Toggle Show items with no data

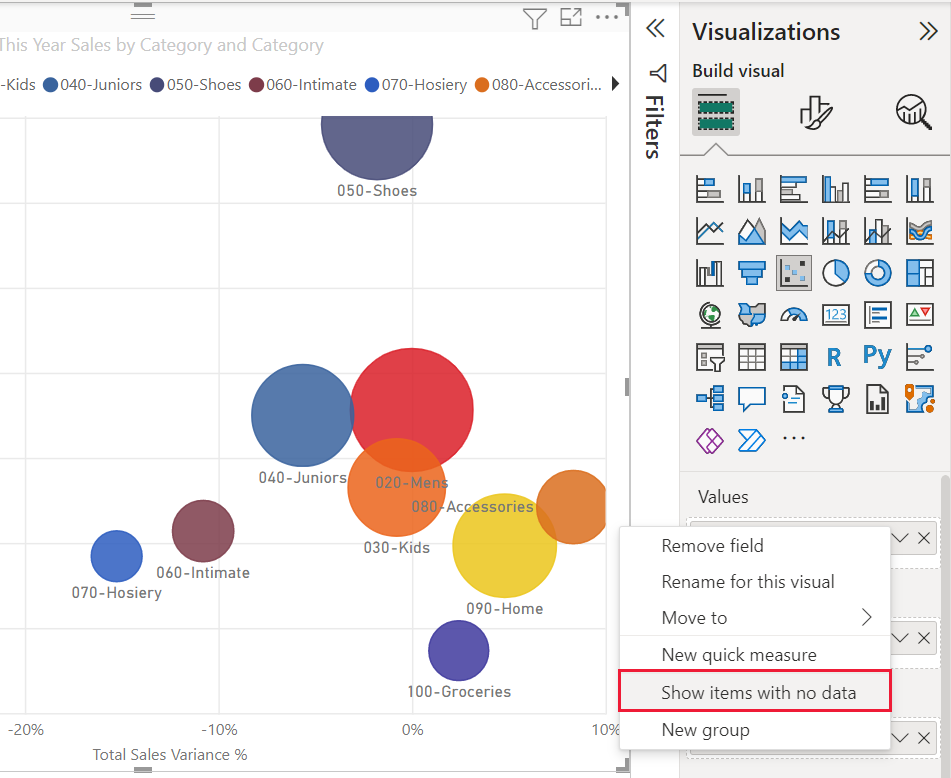tap(758, 692)
